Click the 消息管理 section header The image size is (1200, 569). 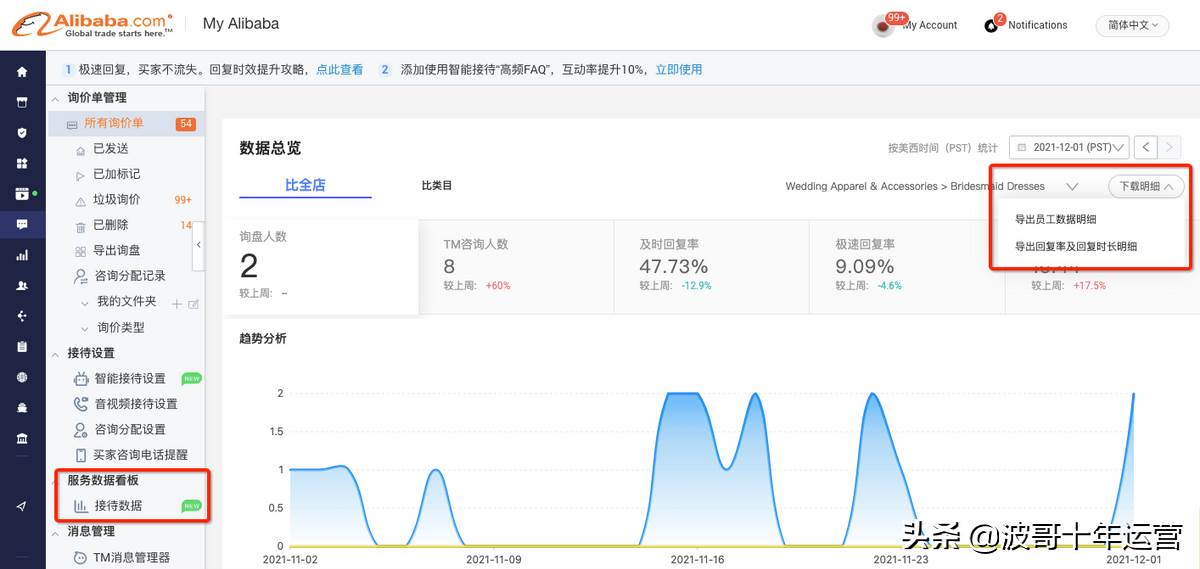tap(91, 533)
